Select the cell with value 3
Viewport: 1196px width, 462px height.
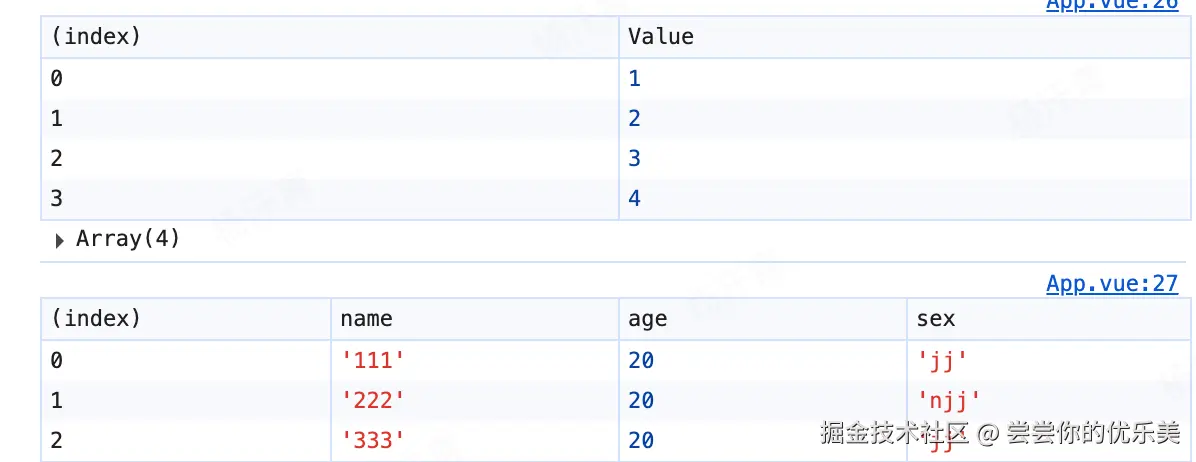[x=634, y=158]
